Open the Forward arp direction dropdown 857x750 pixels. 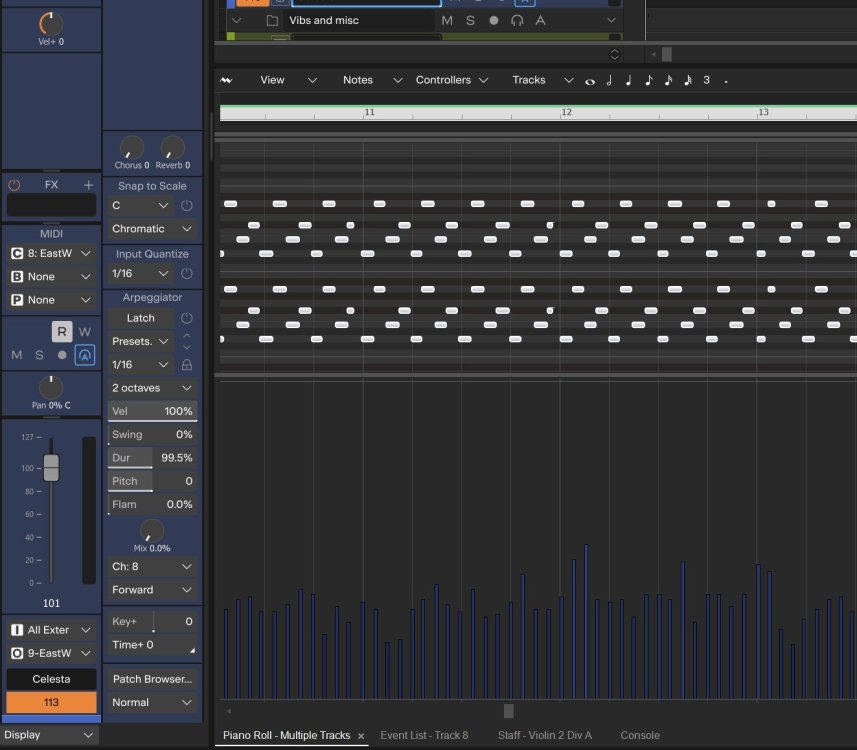(x=151, y=590)
